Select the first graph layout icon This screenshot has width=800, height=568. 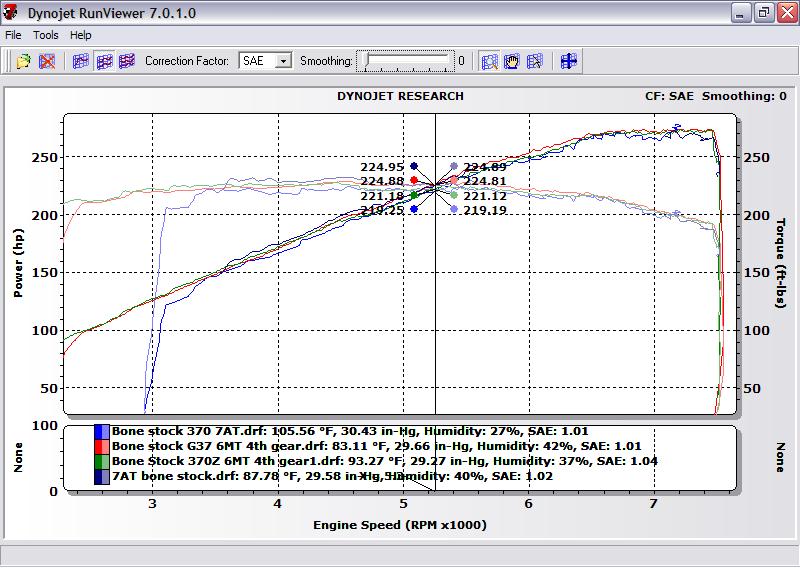(x=81, y=61)
